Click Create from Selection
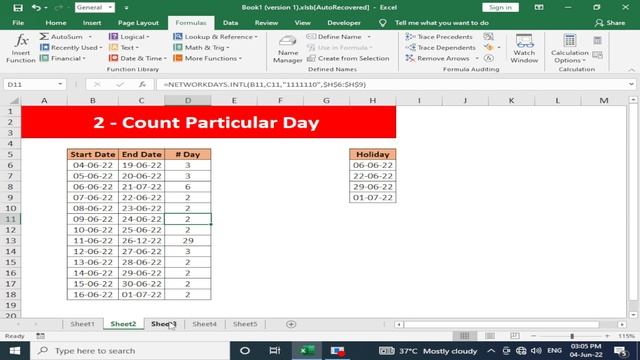This screenshot has height=360, width=640. pyautogui.click(x=348, y=58)
